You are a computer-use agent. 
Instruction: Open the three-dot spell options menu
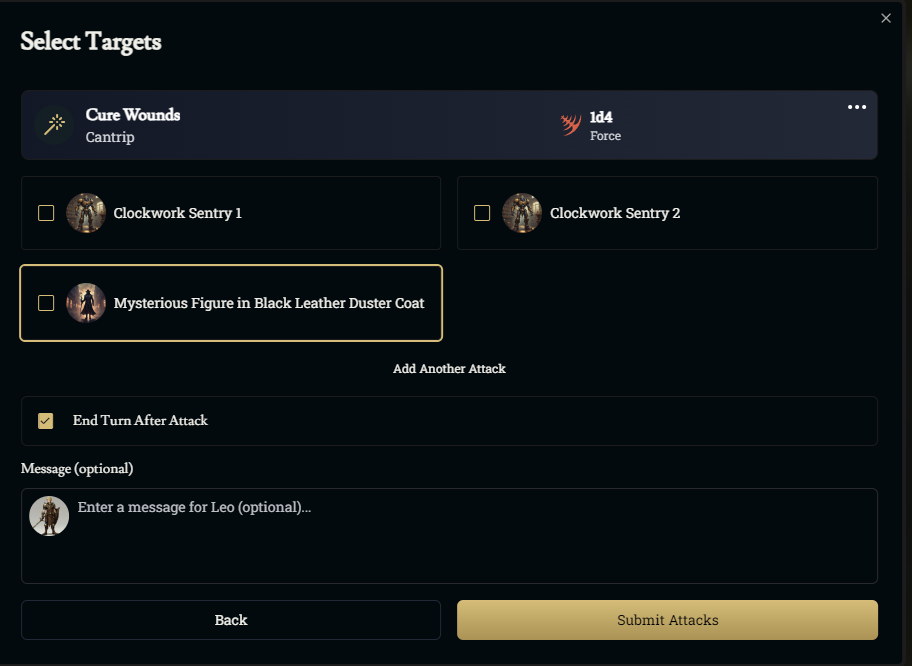tap(857, 108)
